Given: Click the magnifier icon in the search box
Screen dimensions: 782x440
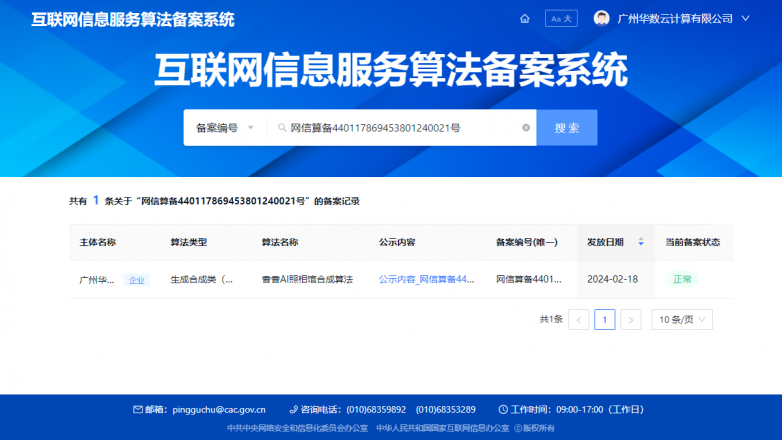Looking at the screenshot, I should pyautogui.click(x=282, y=128).
